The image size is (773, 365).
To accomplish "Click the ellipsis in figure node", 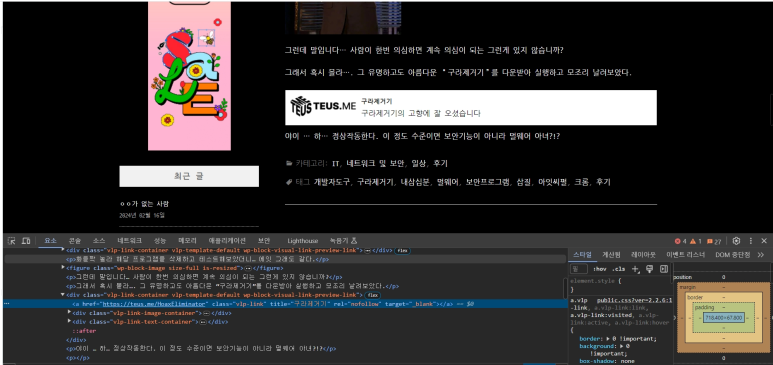I will point(247,268).
